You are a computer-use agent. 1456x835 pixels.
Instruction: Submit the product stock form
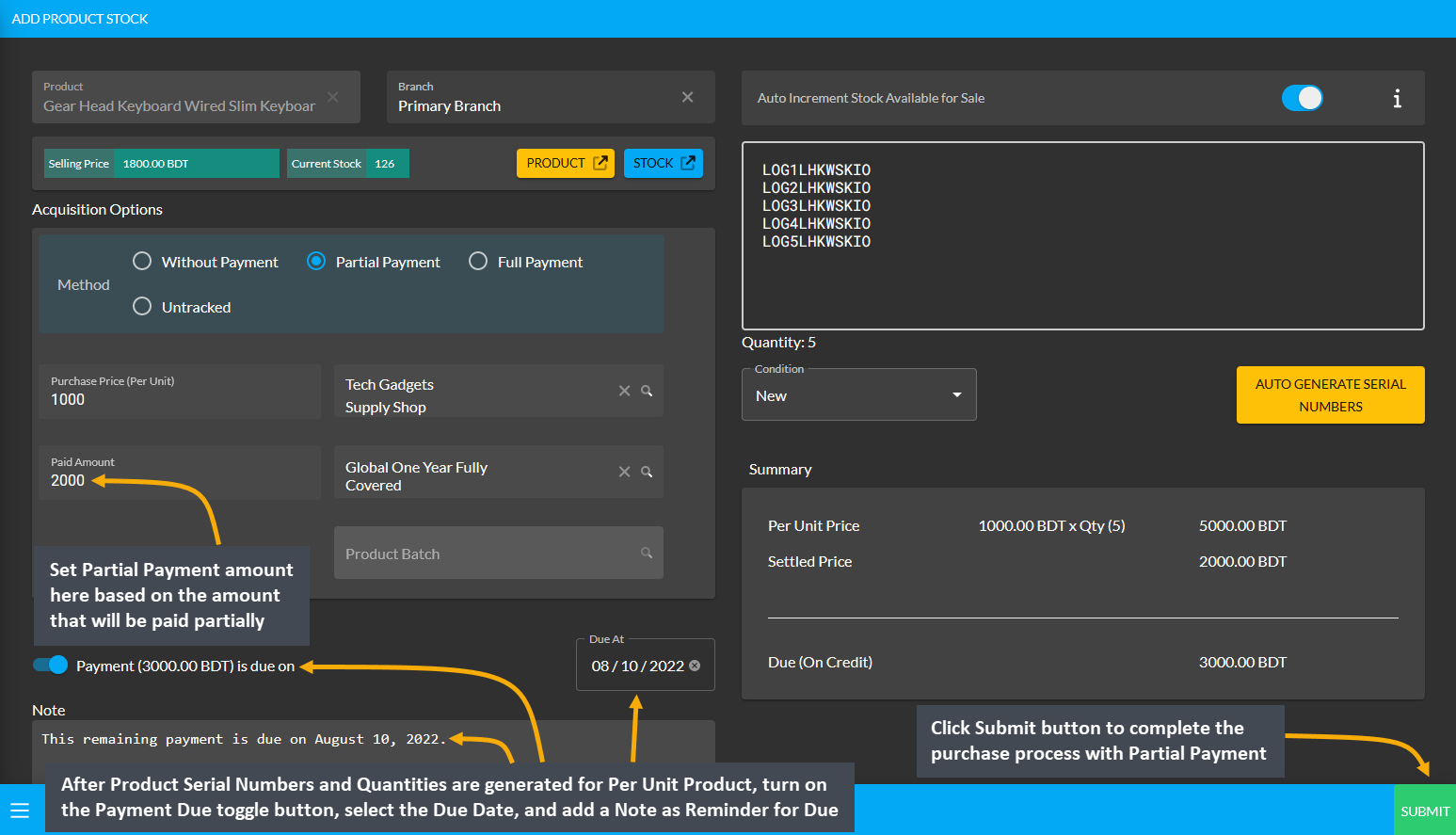(x=1424, y=811)
